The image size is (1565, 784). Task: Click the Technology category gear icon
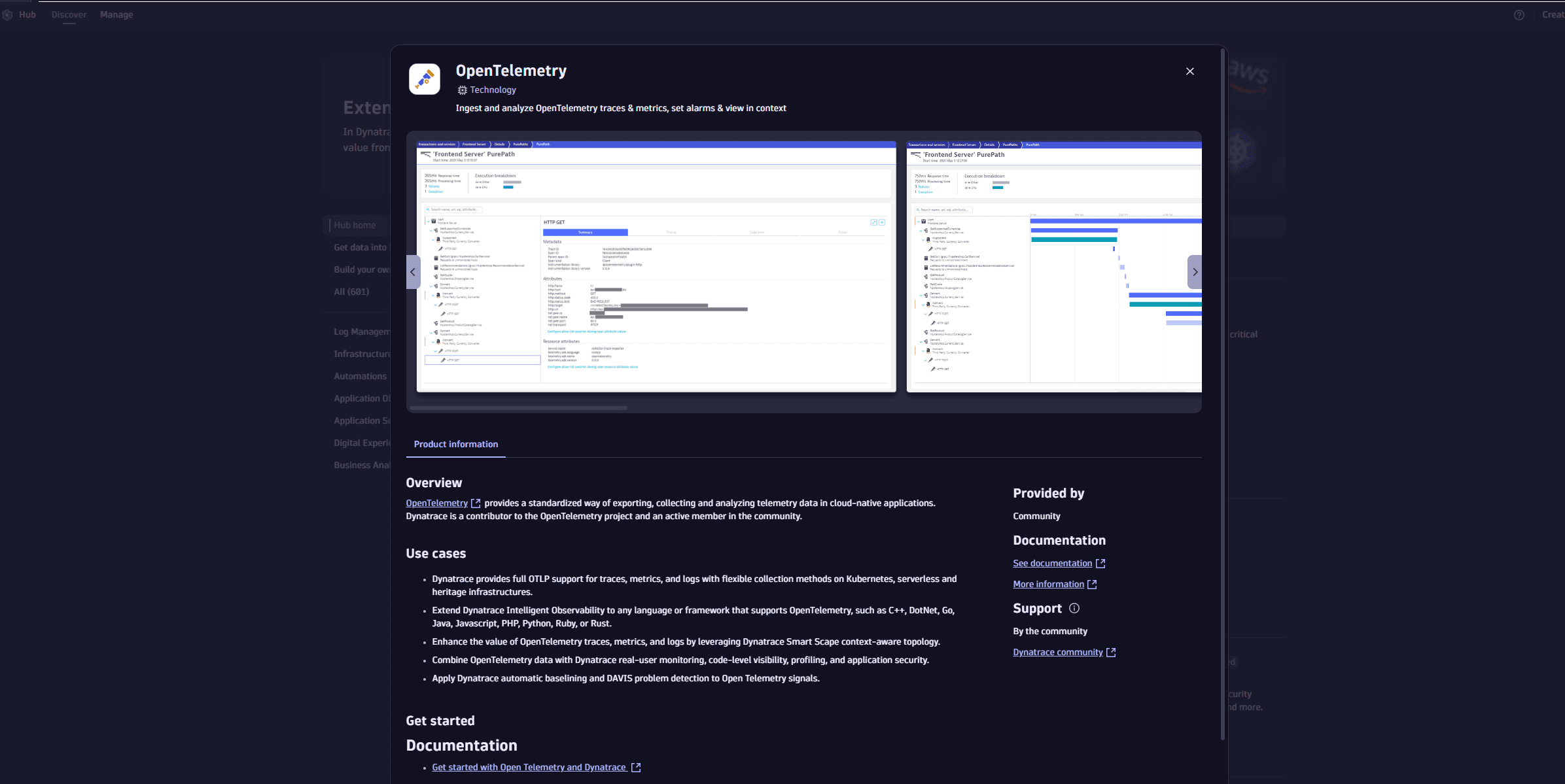click(462, 90)
